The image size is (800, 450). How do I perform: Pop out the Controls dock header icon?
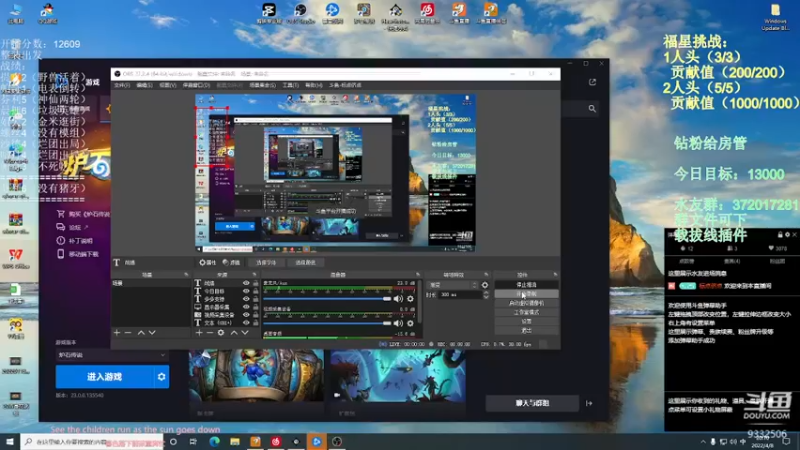(x=556, y=274)
